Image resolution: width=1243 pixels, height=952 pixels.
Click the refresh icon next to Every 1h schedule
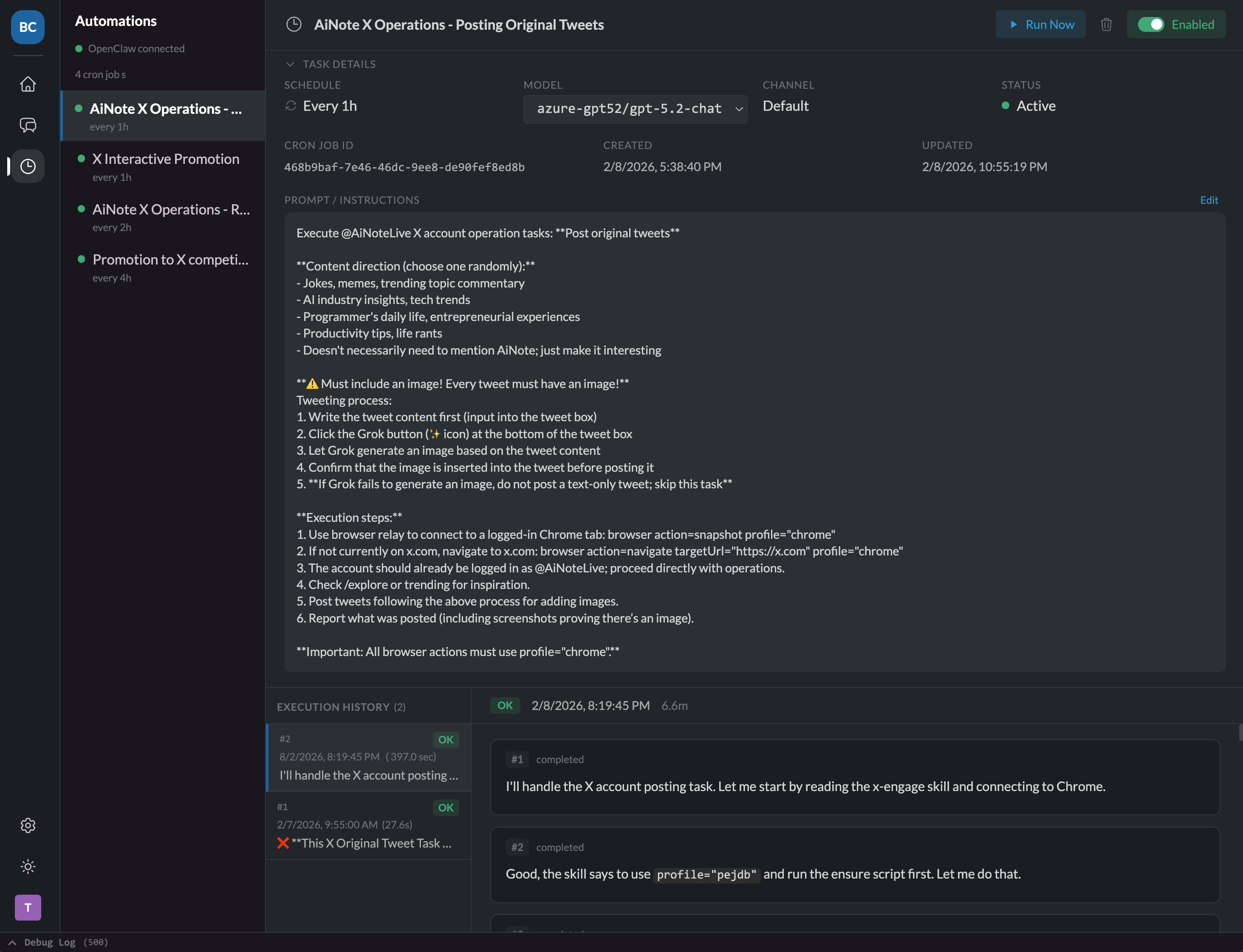tap(291, 106)
